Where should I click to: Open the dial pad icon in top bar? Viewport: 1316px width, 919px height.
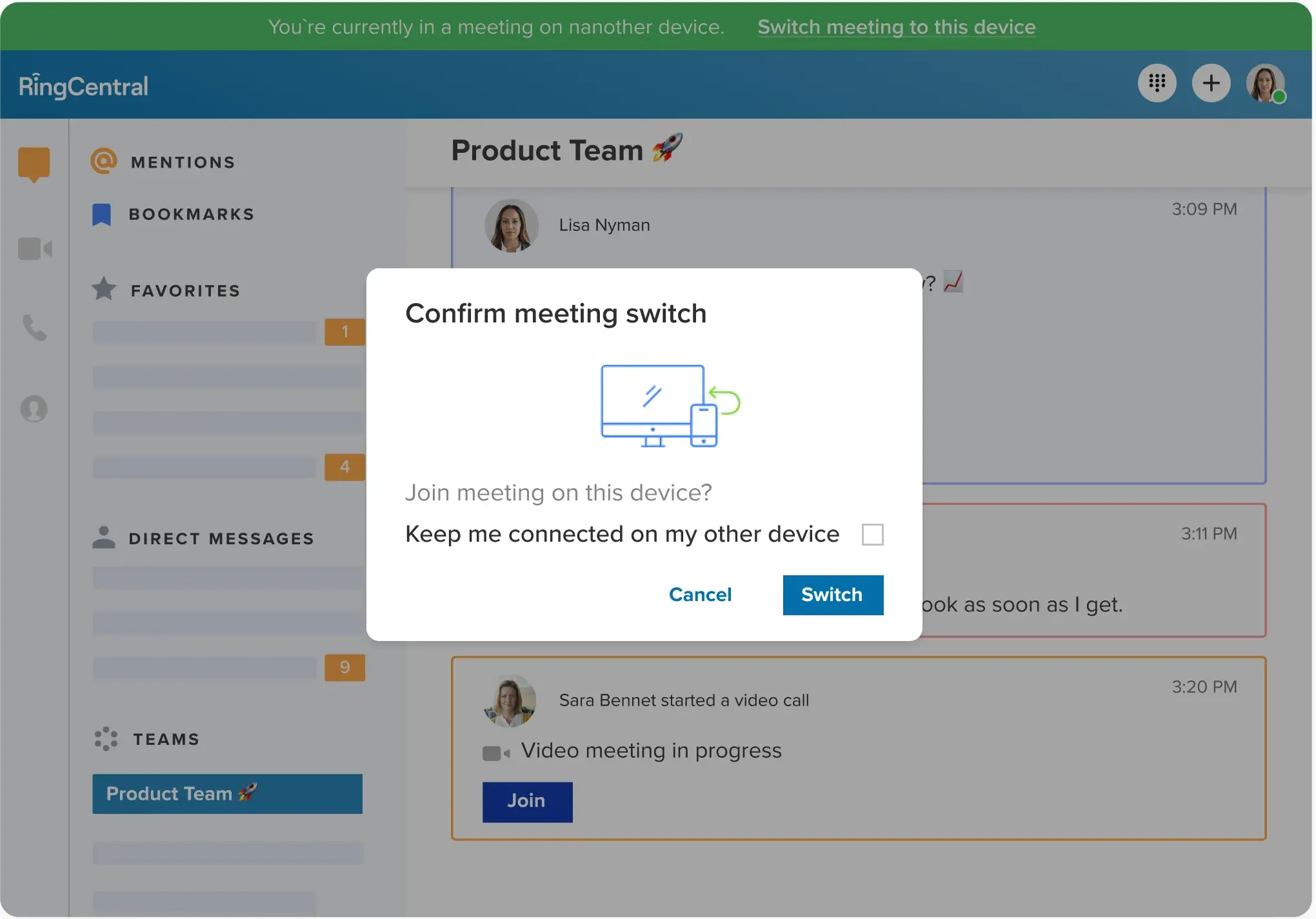coord(1157,83)
